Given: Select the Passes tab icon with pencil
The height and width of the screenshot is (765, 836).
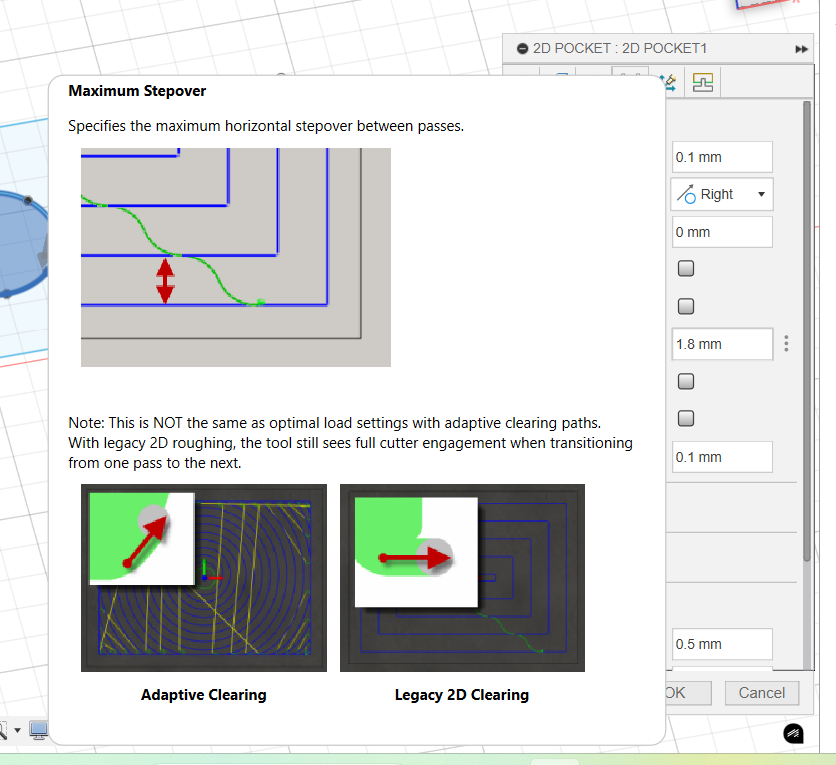Looking at the screenshot, I should pos(669,83).
